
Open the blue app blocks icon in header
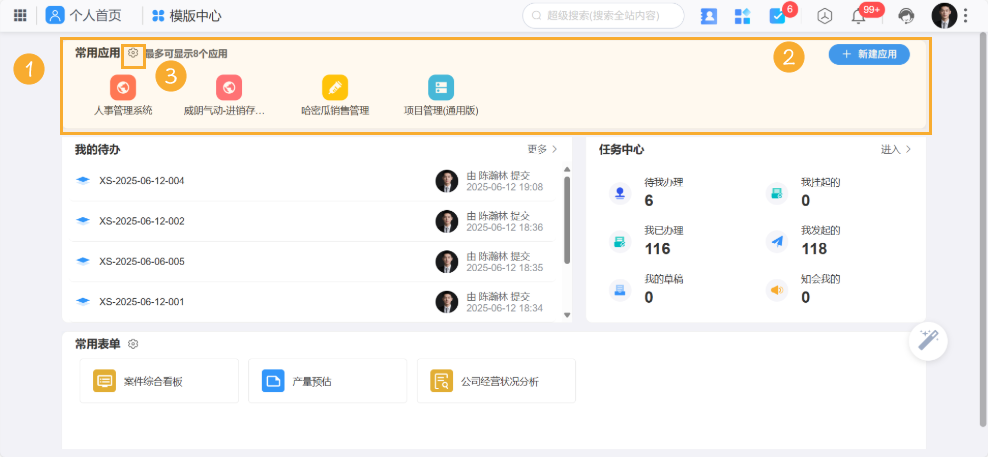tap(743, 16)
